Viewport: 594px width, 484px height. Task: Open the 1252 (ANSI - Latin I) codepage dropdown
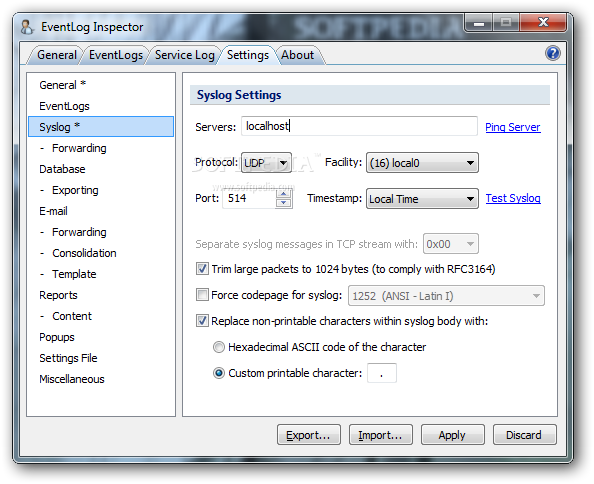[x=446, y=296]
